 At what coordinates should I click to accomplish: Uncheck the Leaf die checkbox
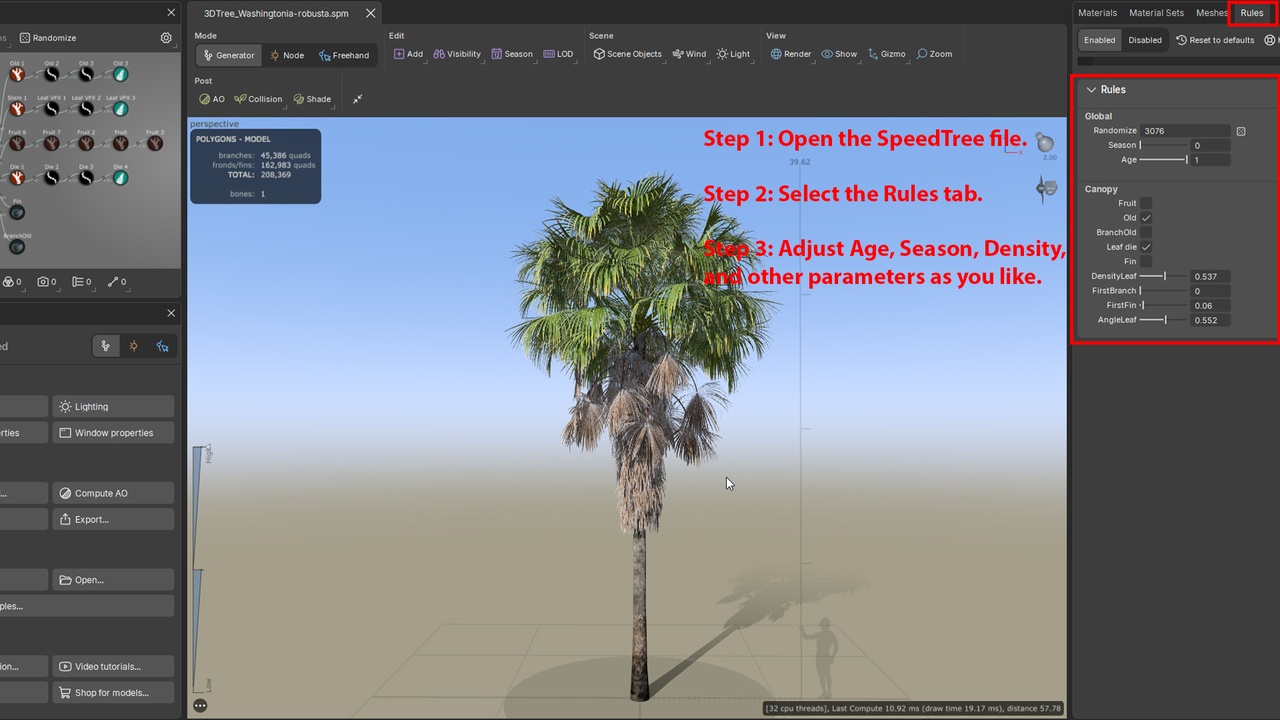click(x=1146, y=247)
